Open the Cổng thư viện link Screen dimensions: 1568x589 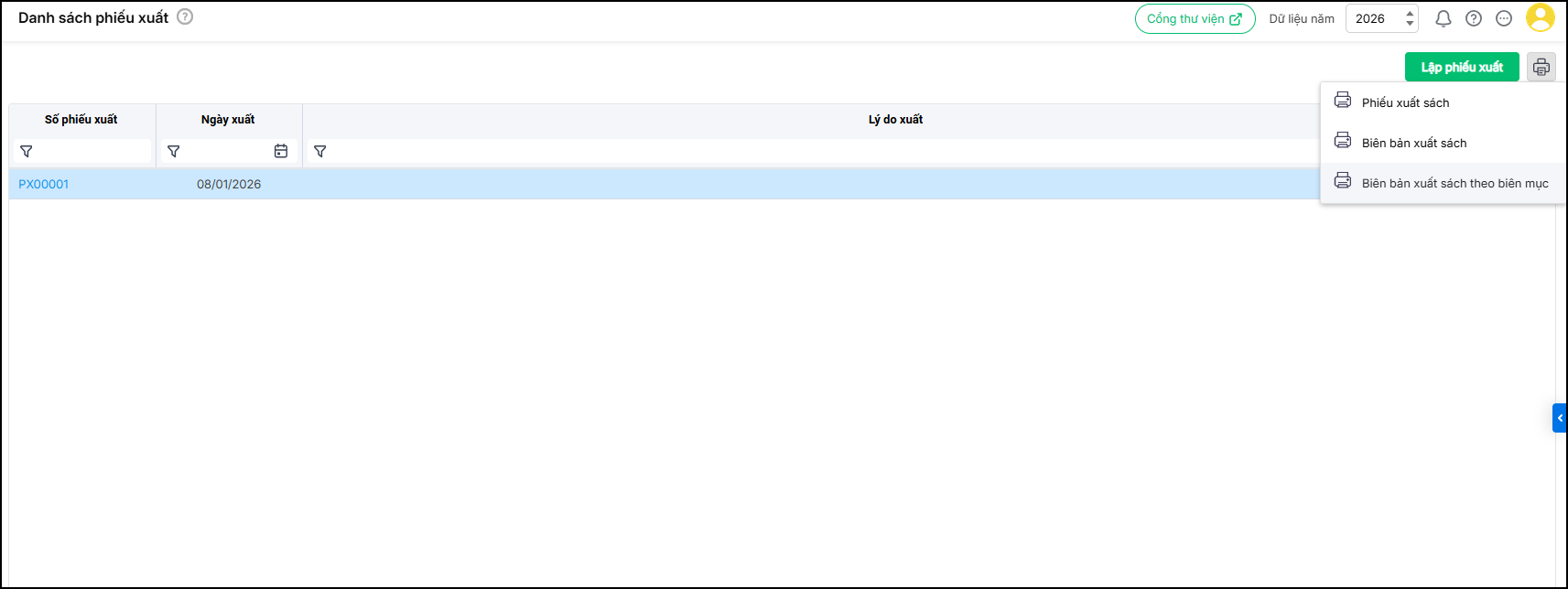coord(1195,18)
